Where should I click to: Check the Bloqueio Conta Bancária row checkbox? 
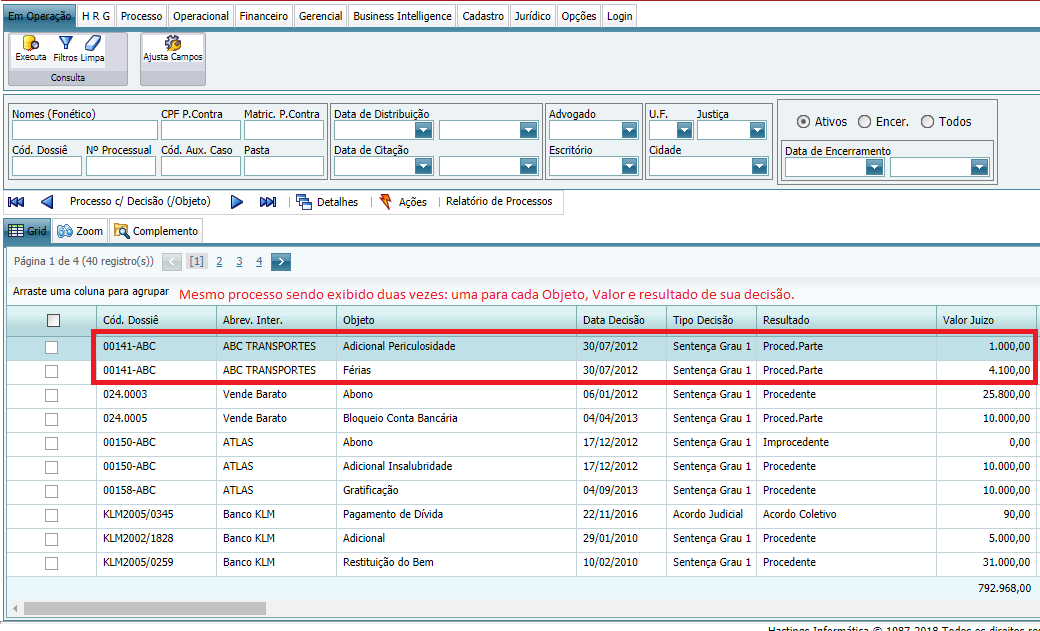pos(51,419)
